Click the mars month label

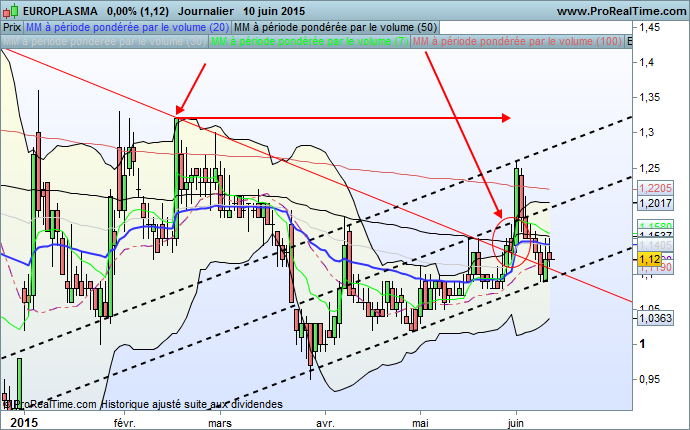[220, 423]
